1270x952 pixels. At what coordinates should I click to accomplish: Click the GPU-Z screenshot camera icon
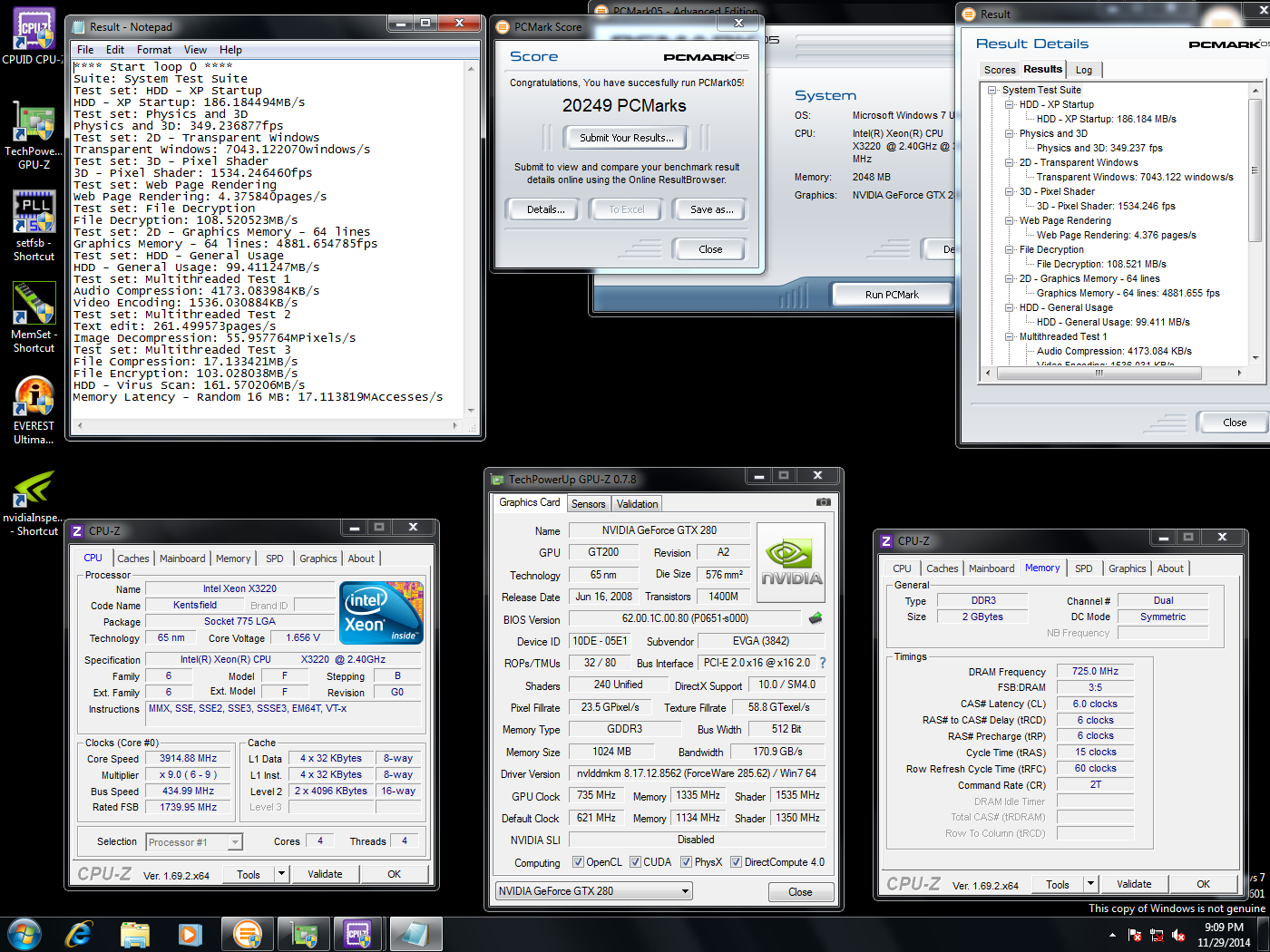[x=823, y=501]
